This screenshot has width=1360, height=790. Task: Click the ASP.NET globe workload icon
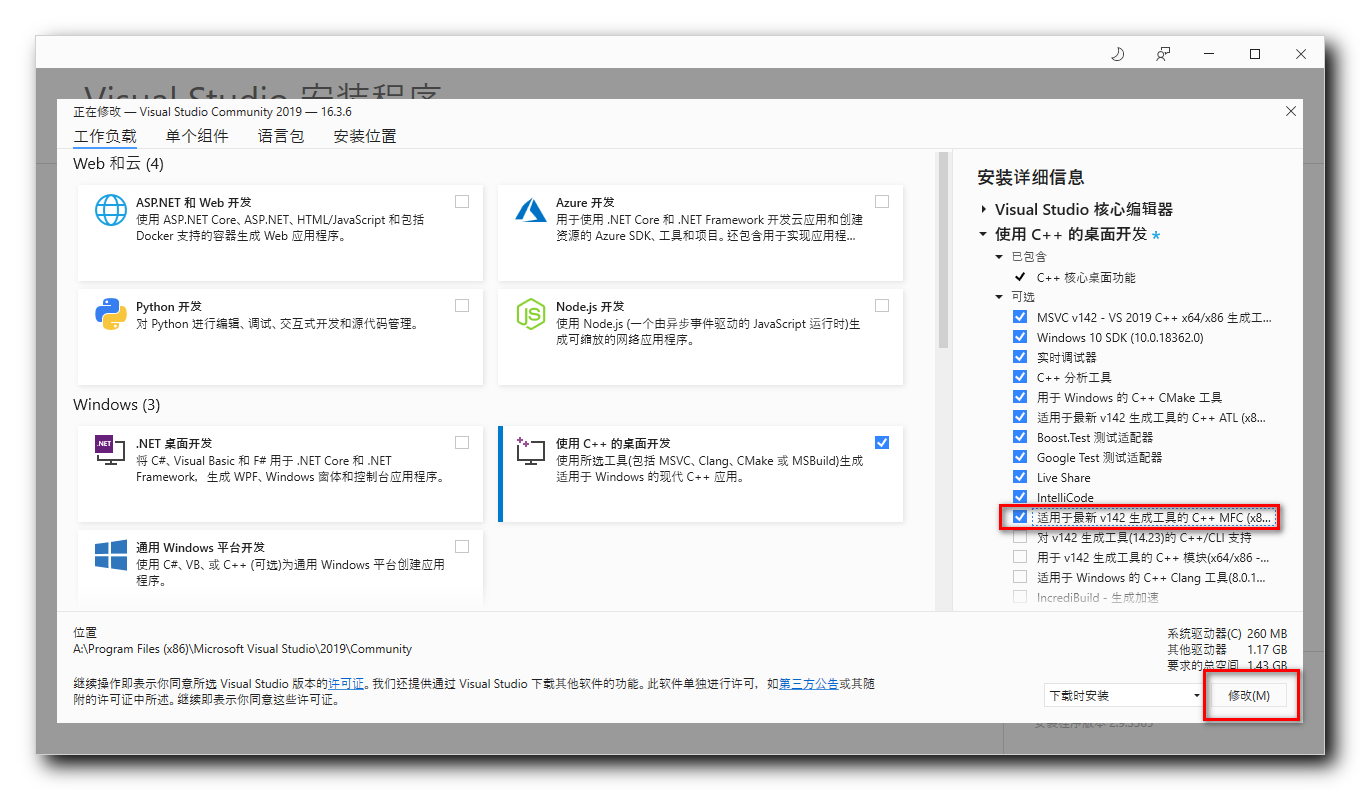click(x=111, y=210)
